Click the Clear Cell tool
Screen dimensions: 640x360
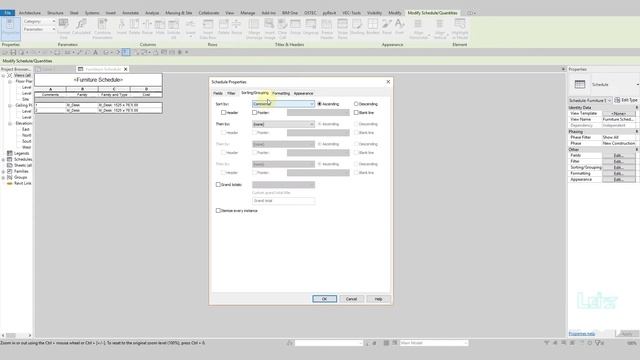click(x=282, y=29)
